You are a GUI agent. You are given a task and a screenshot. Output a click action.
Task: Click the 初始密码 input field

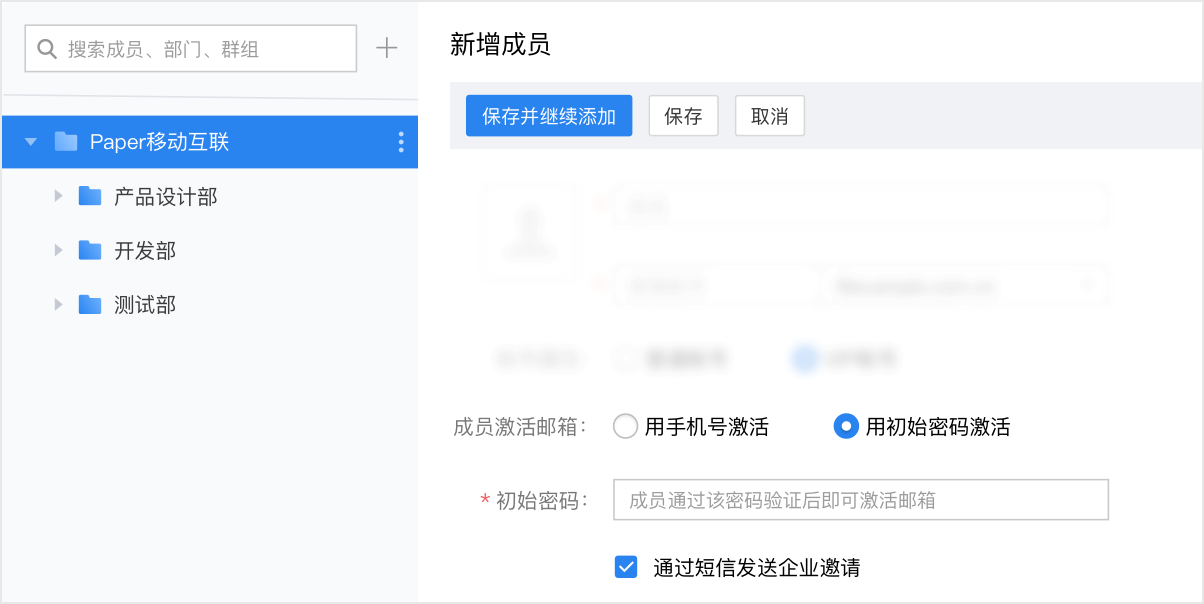tap(860, 499)
